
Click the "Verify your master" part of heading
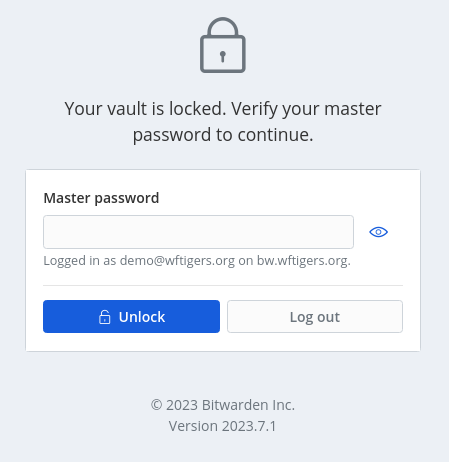click(306, 109)
